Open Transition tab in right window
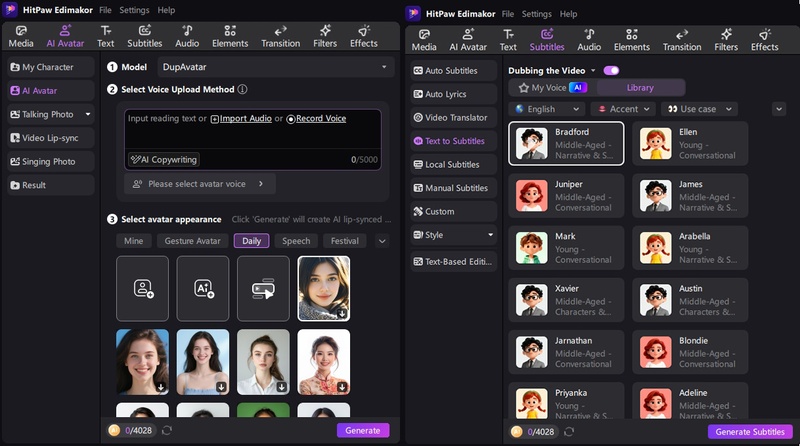 point(682,40)
